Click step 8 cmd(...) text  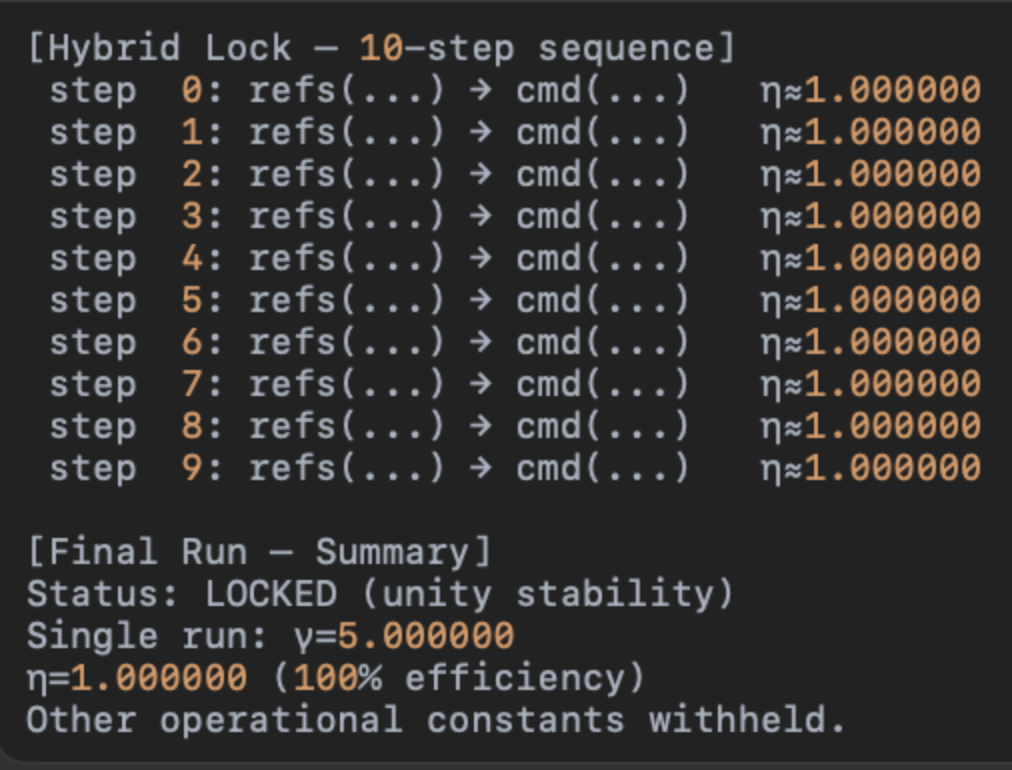click(602, 426)
